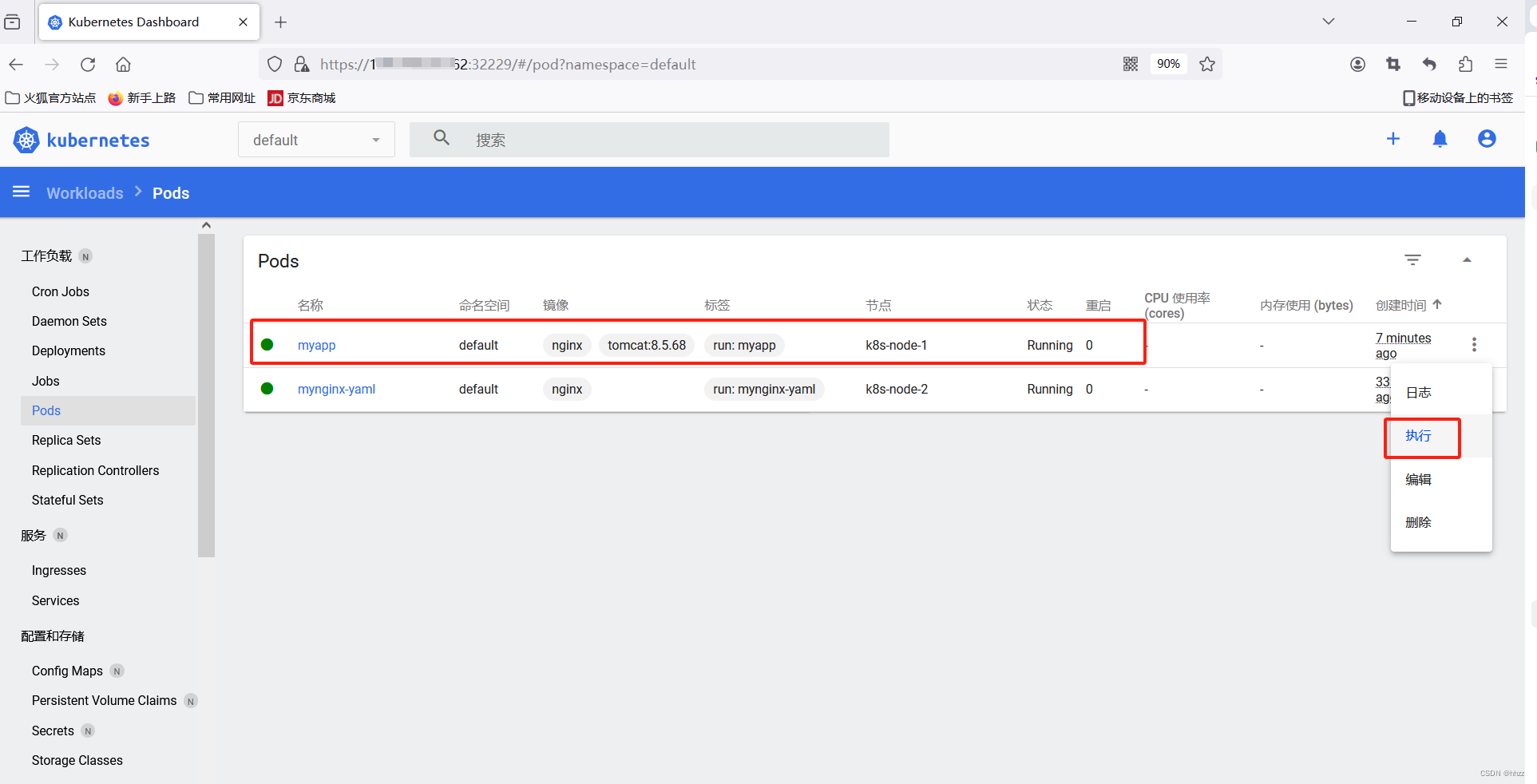Click the recent browsing tab icon
The height and width of the screenshot is (784, 1537).
(12, 22)
